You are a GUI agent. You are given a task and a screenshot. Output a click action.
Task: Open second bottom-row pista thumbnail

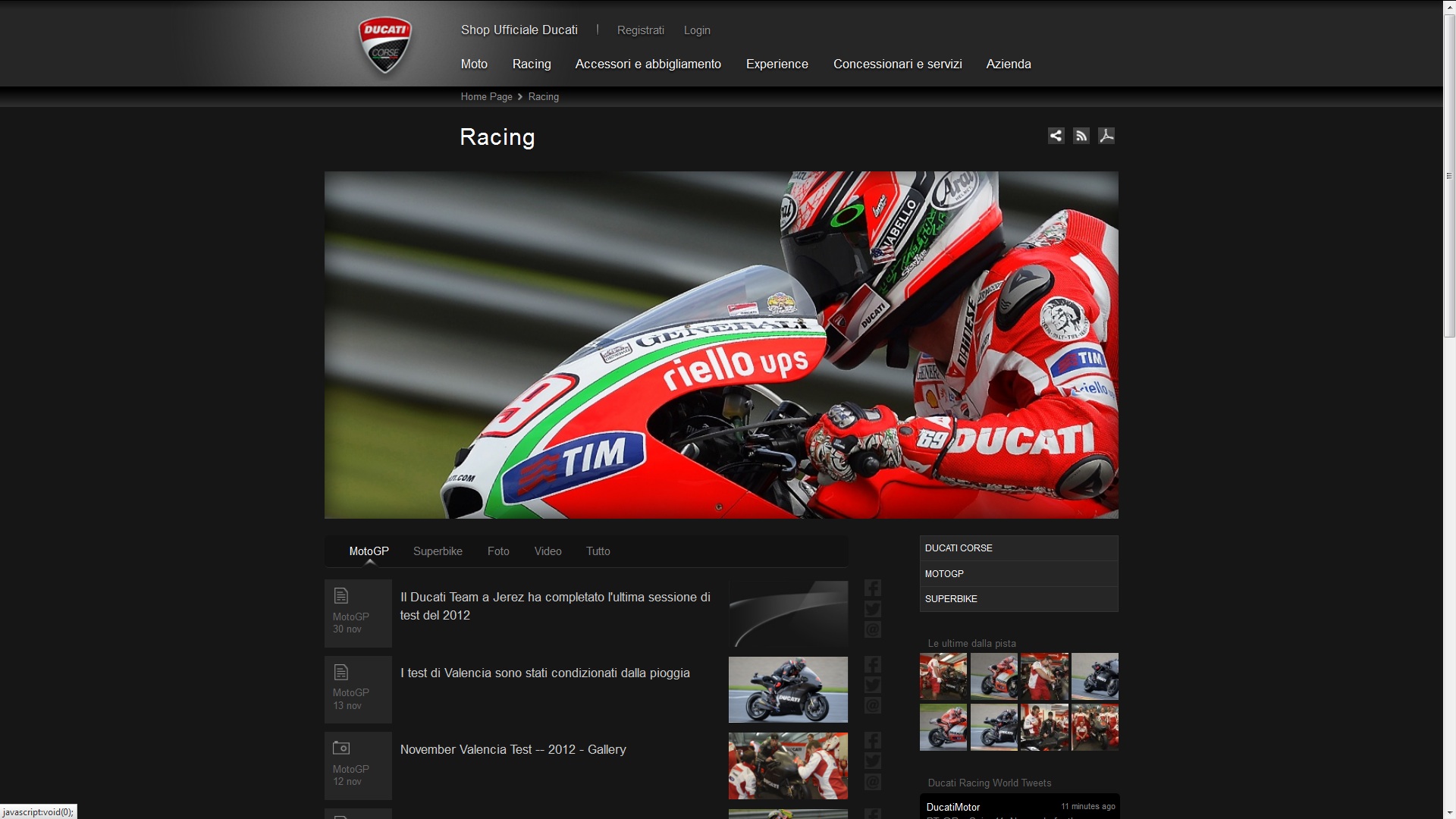994,726
